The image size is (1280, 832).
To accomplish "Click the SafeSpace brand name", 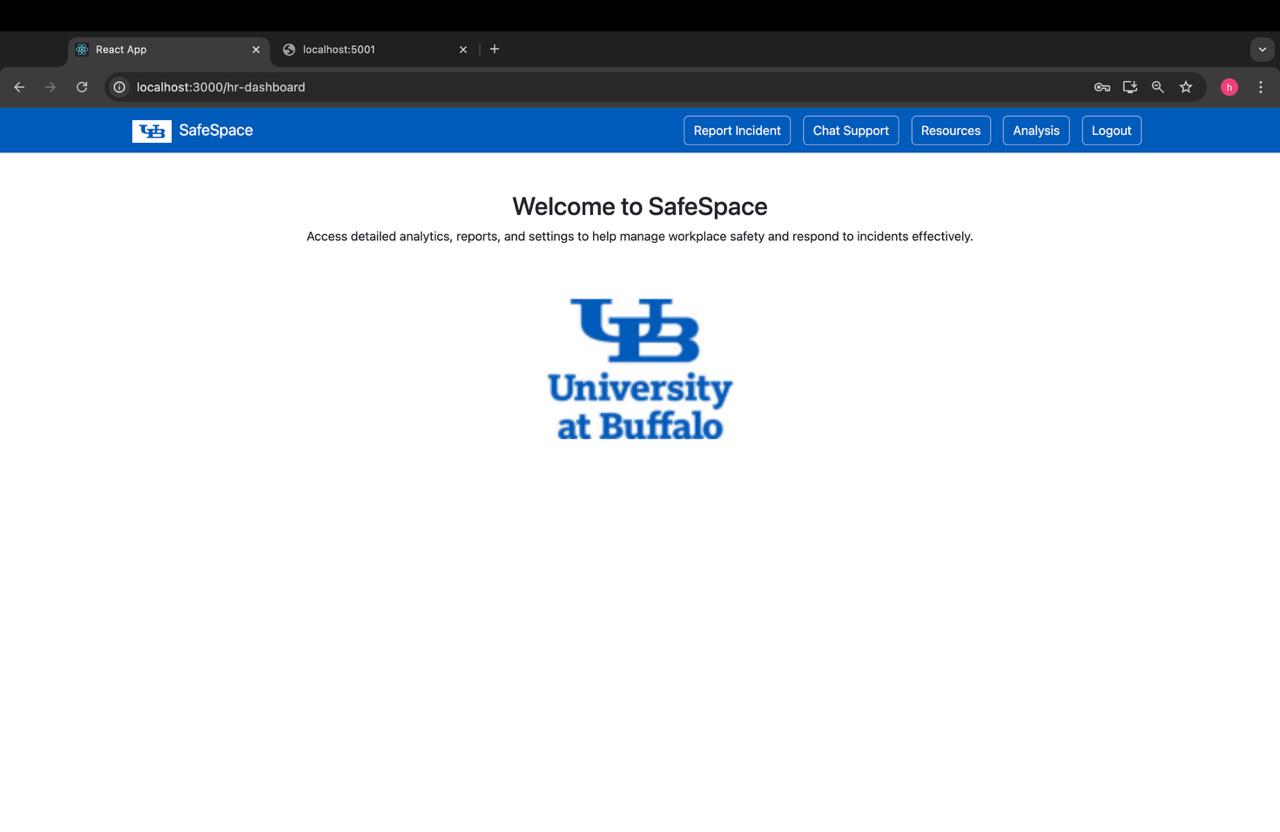I will coord(216,130).
